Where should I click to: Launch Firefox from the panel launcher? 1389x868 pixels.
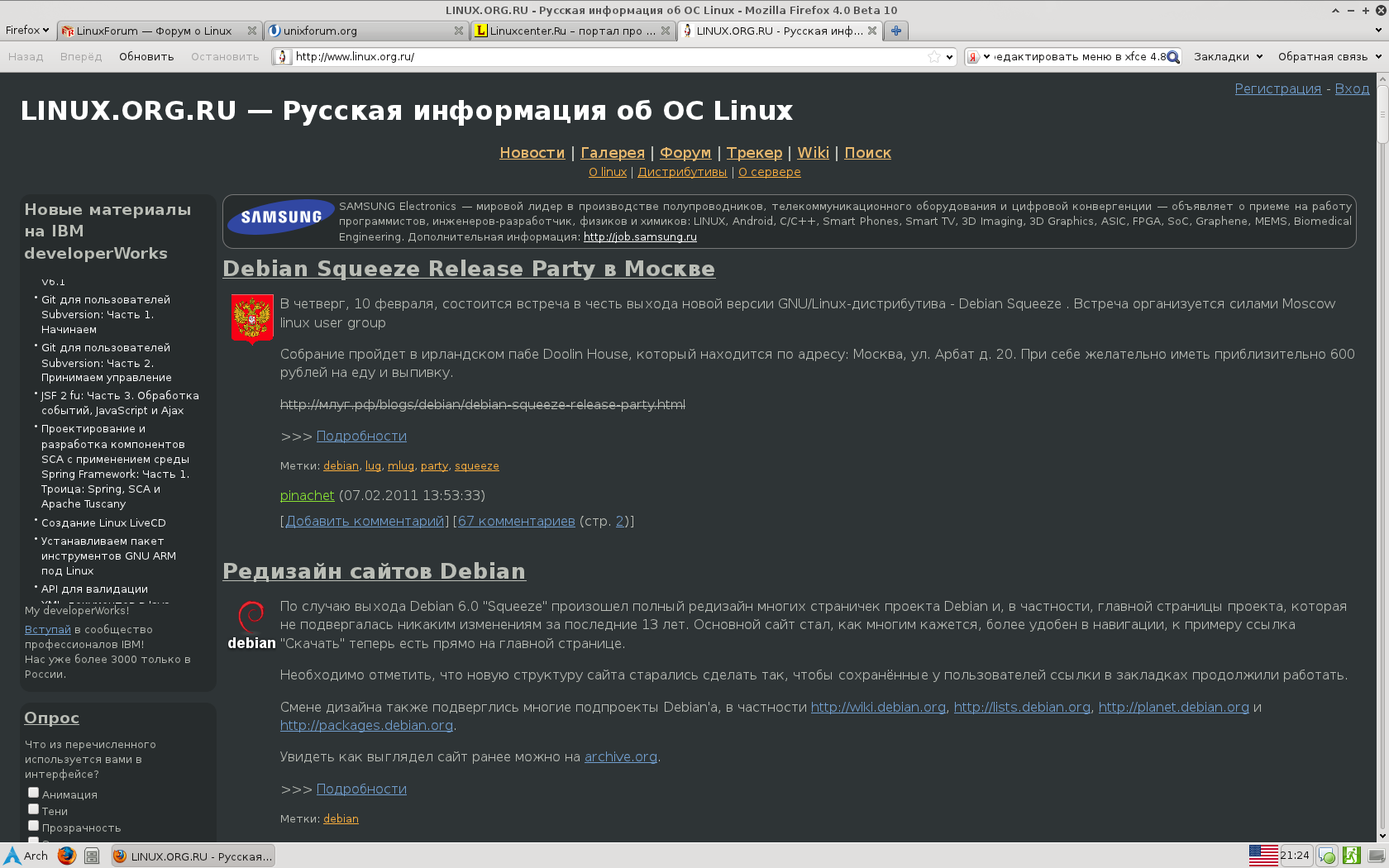[67, 856]
